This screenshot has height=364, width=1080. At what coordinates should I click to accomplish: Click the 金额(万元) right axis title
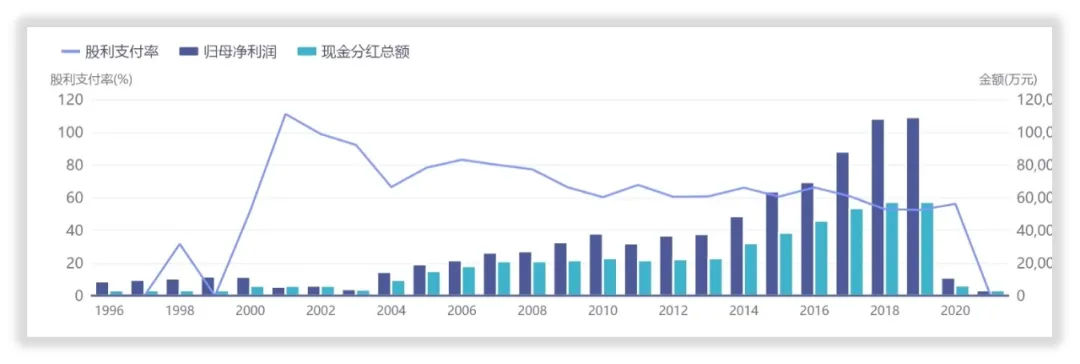[1008, 79]
